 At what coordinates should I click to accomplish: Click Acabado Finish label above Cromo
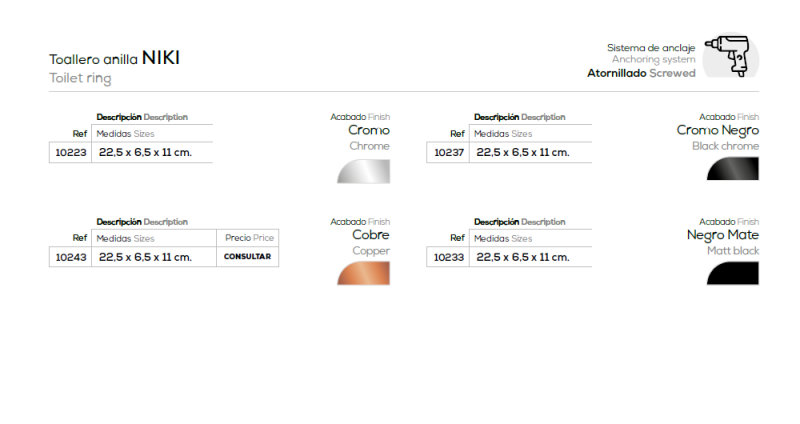click(360, 117)
